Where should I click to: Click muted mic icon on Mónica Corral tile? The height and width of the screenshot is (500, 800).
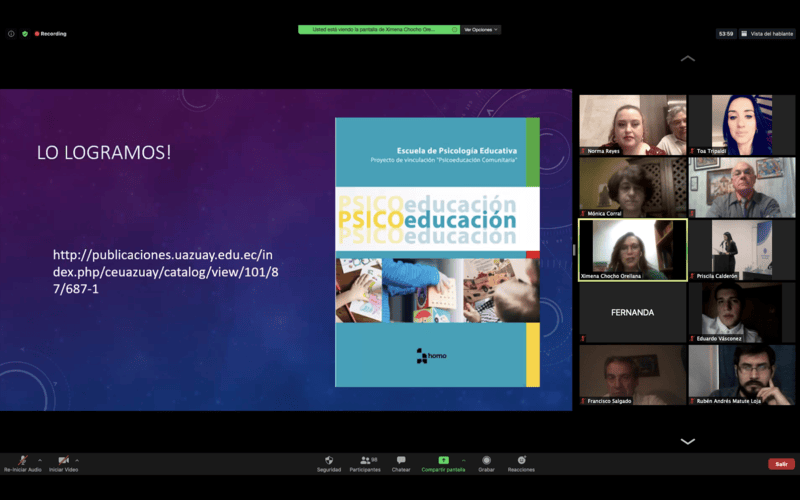(x=583, y=213)
